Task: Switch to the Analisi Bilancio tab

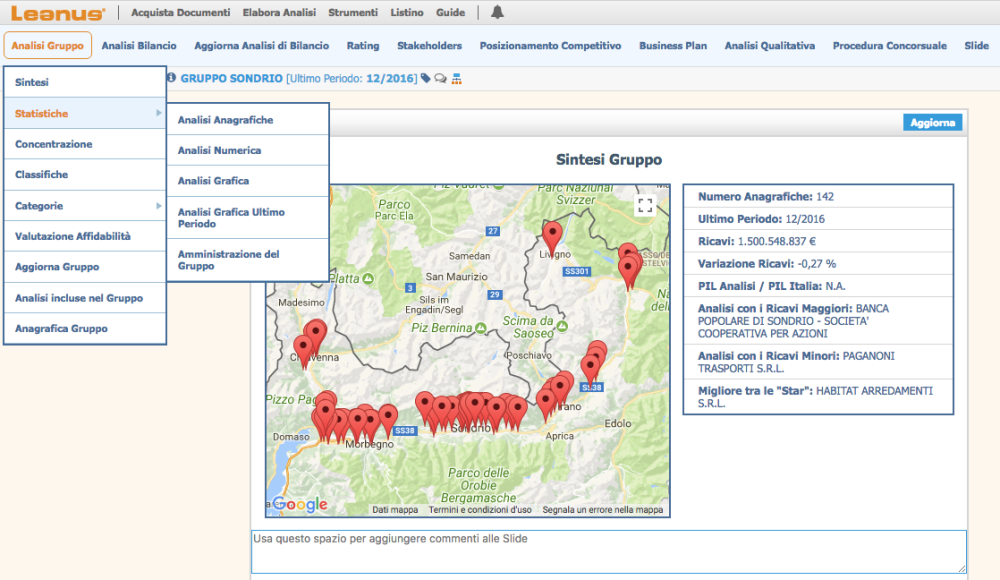Action: (x=139, y=45)
